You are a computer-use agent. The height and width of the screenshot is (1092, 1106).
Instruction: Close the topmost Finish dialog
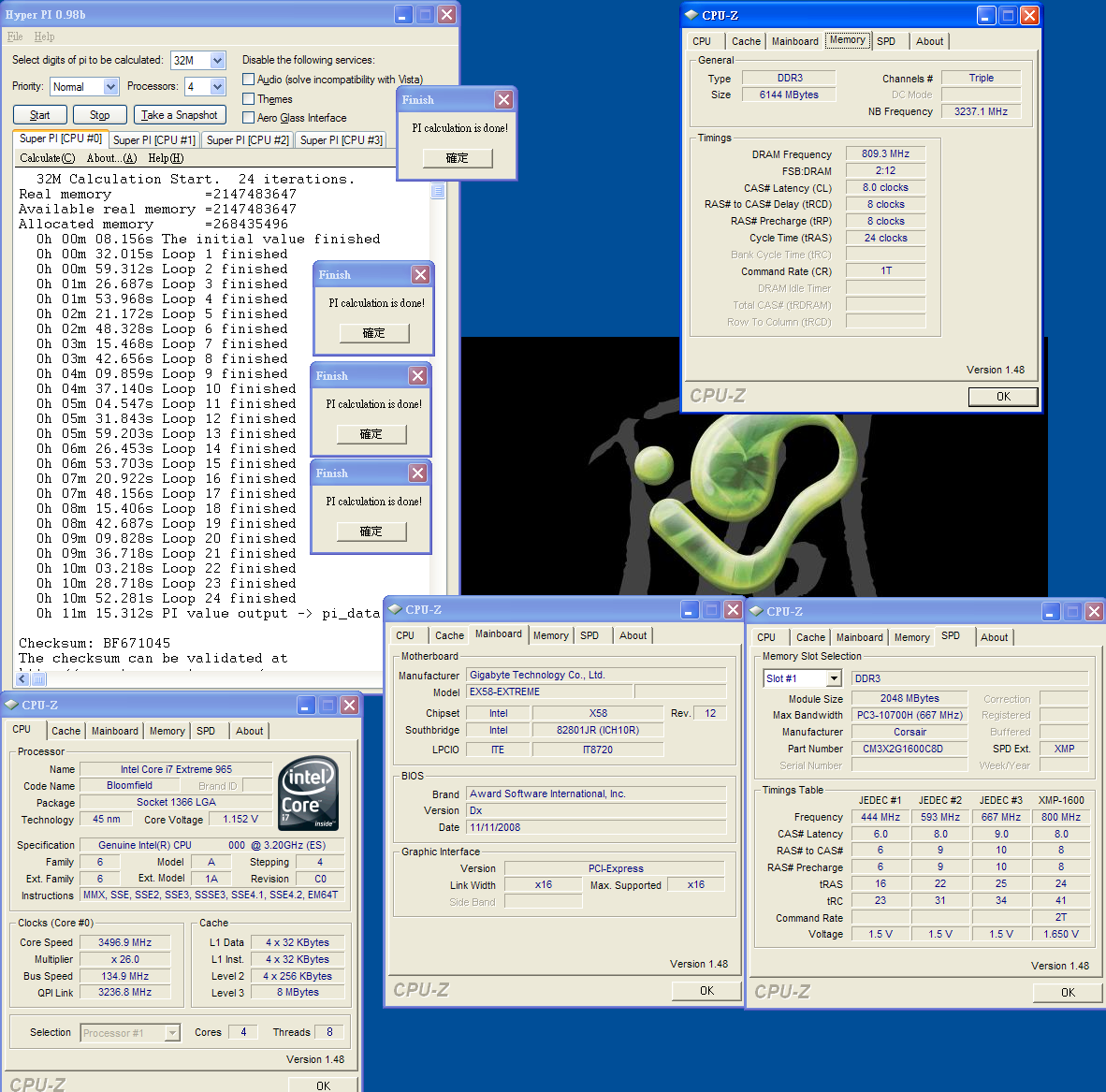click(x=503, y=100)
